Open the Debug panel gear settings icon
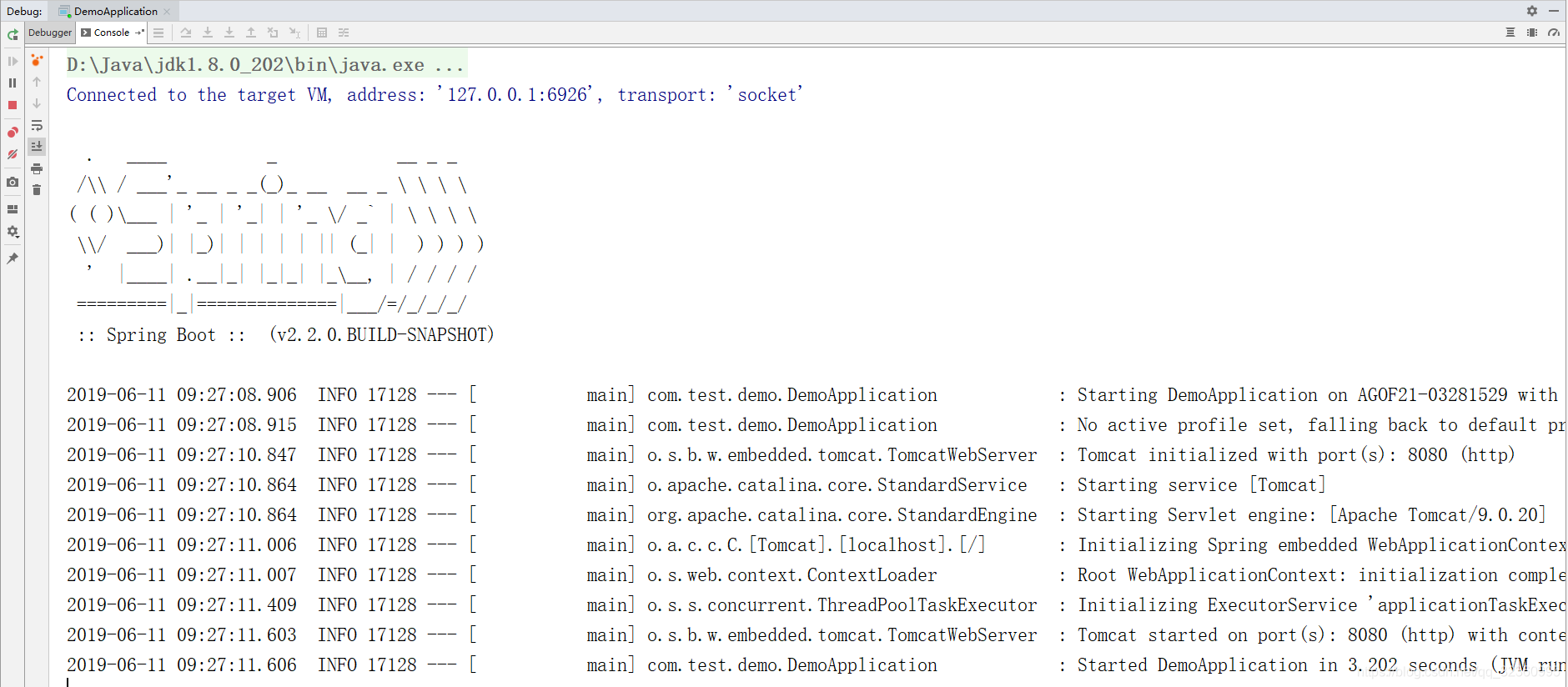This screenshot has height=687, width=1568. coord(1532,11)
